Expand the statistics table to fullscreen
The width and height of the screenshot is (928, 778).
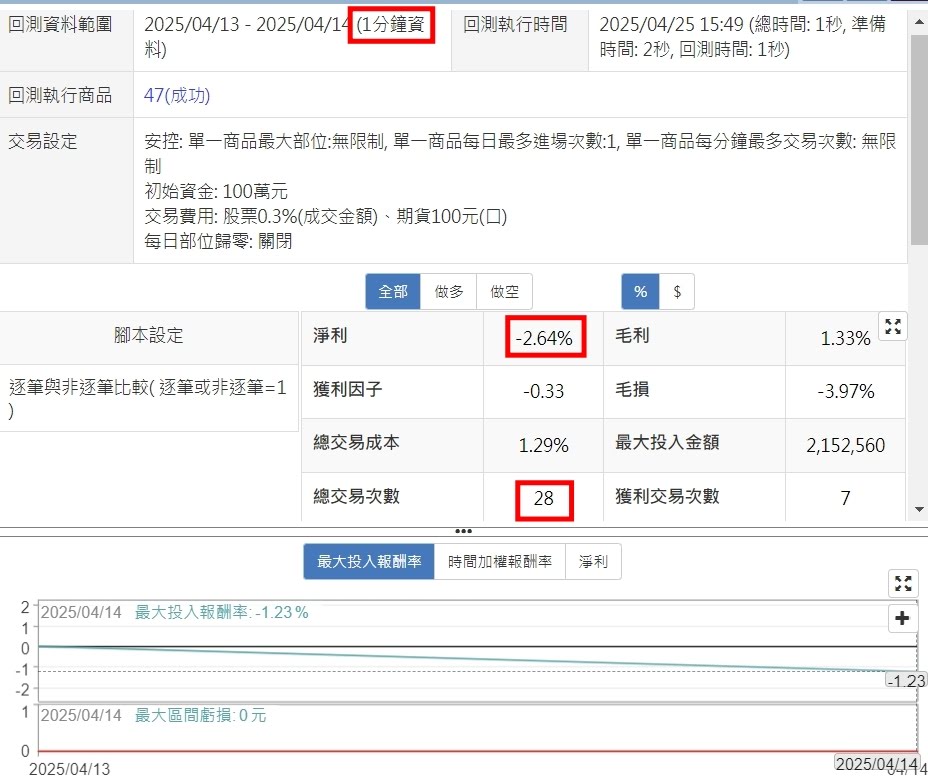(893, 326)
